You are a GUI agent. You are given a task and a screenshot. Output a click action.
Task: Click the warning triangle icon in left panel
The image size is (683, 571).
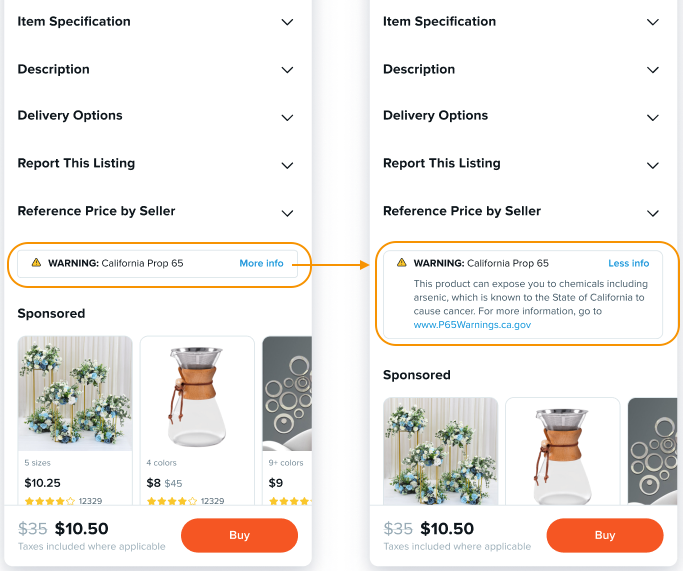[36, 263]
